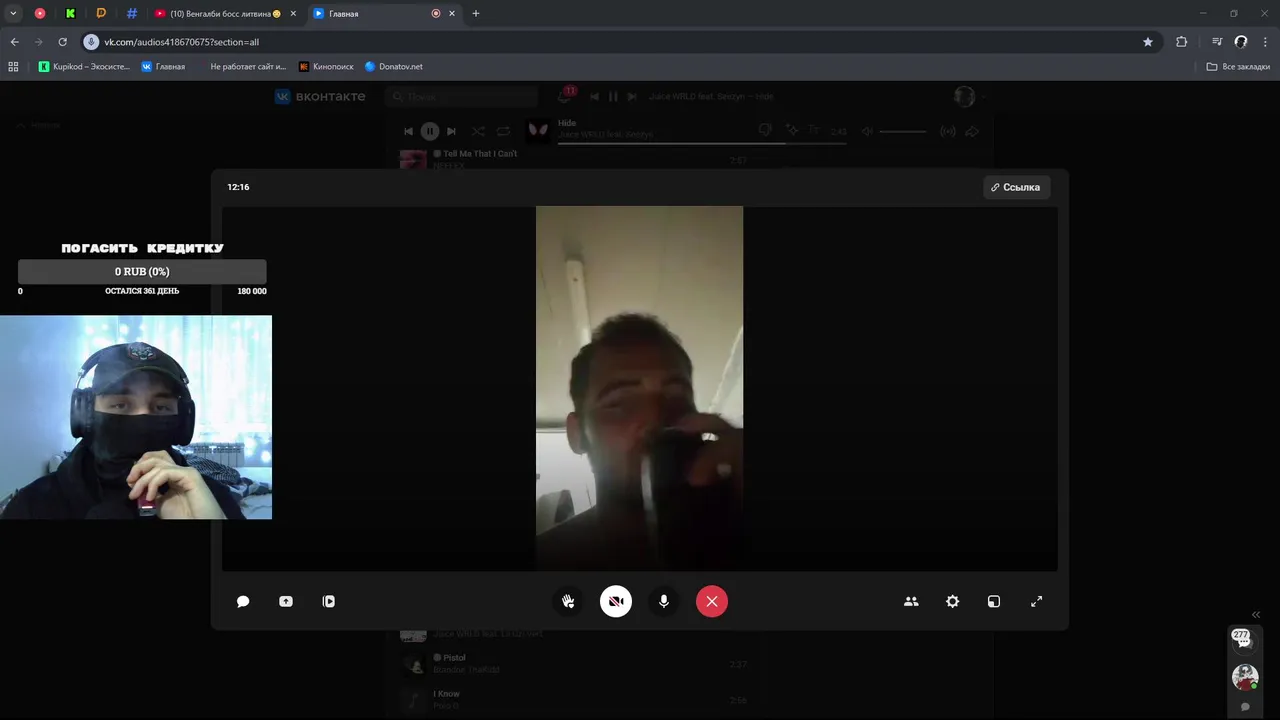Focus the vk.com address bar
Screen dimensions: 1280x720
(620, 42)
